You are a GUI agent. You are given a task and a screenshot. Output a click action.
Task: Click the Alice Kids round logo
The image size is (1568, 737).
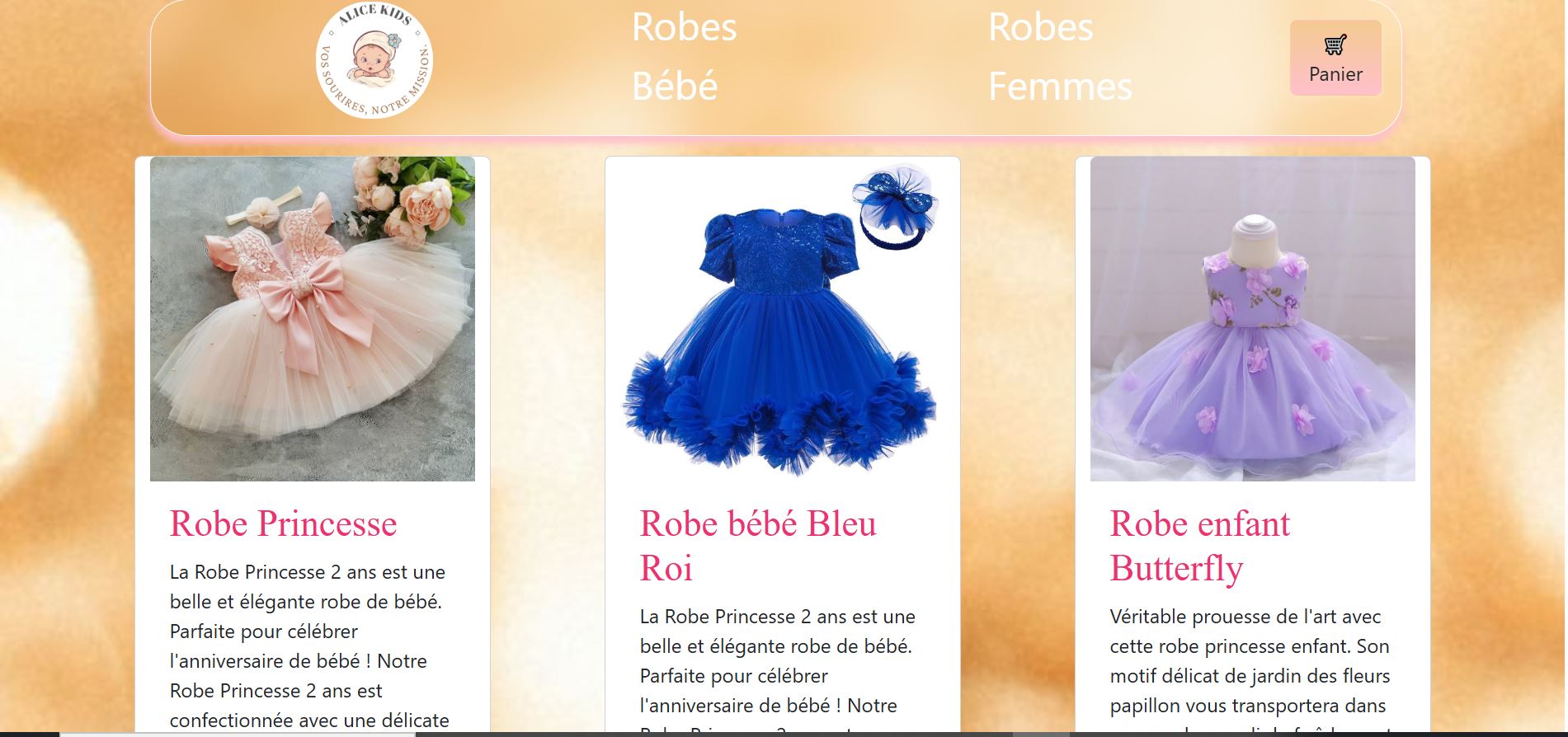tap(374, 60)
